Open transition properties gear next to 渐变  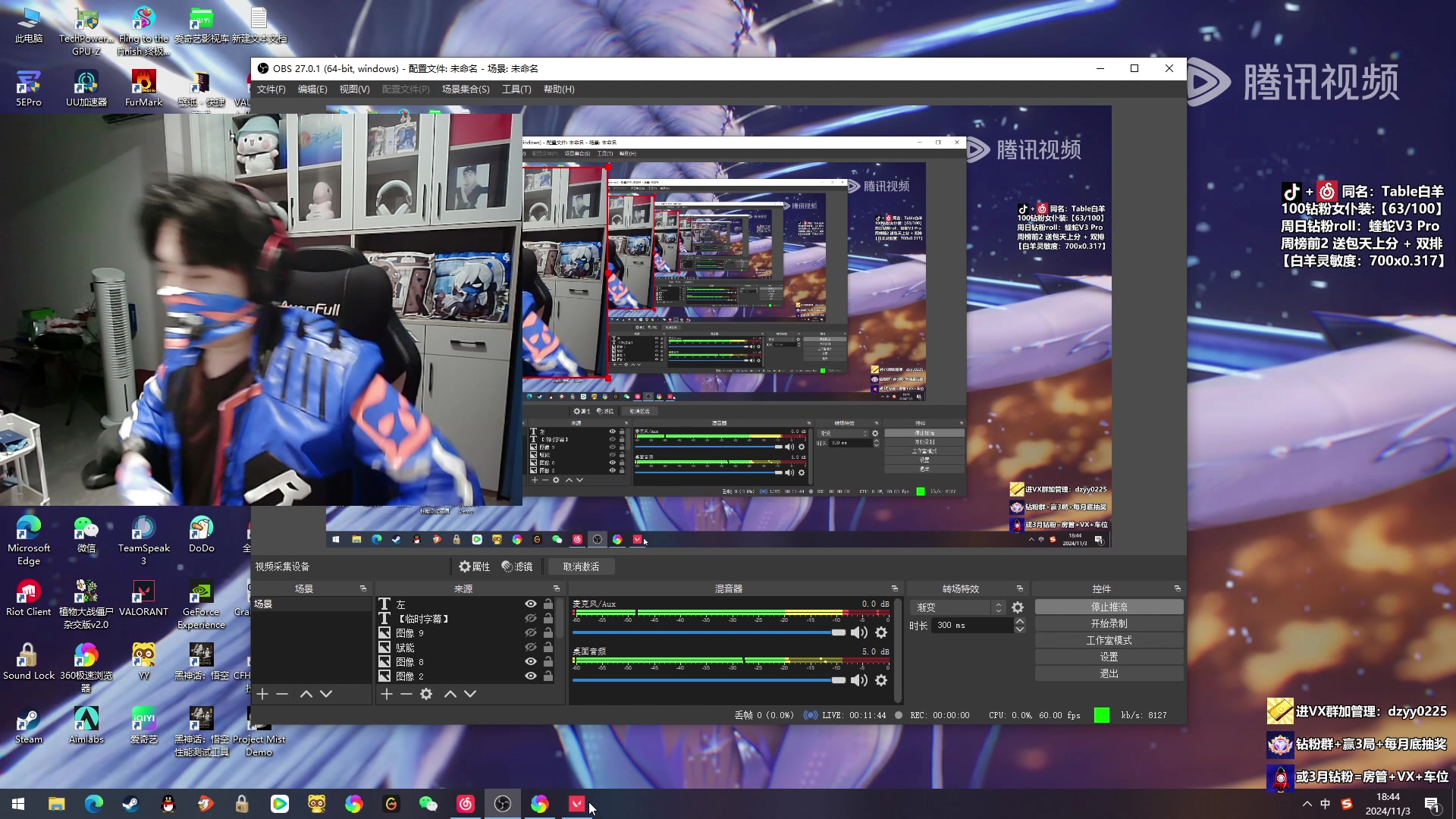[1018, 608]
